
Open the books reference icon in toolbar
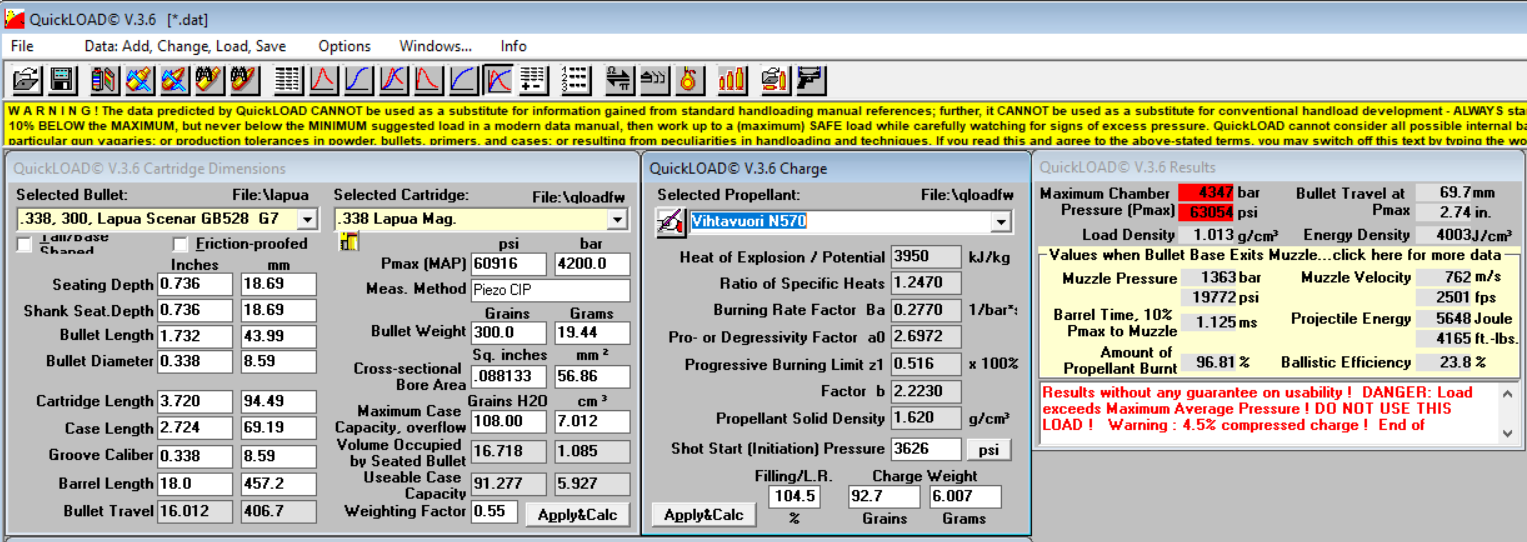104,79
